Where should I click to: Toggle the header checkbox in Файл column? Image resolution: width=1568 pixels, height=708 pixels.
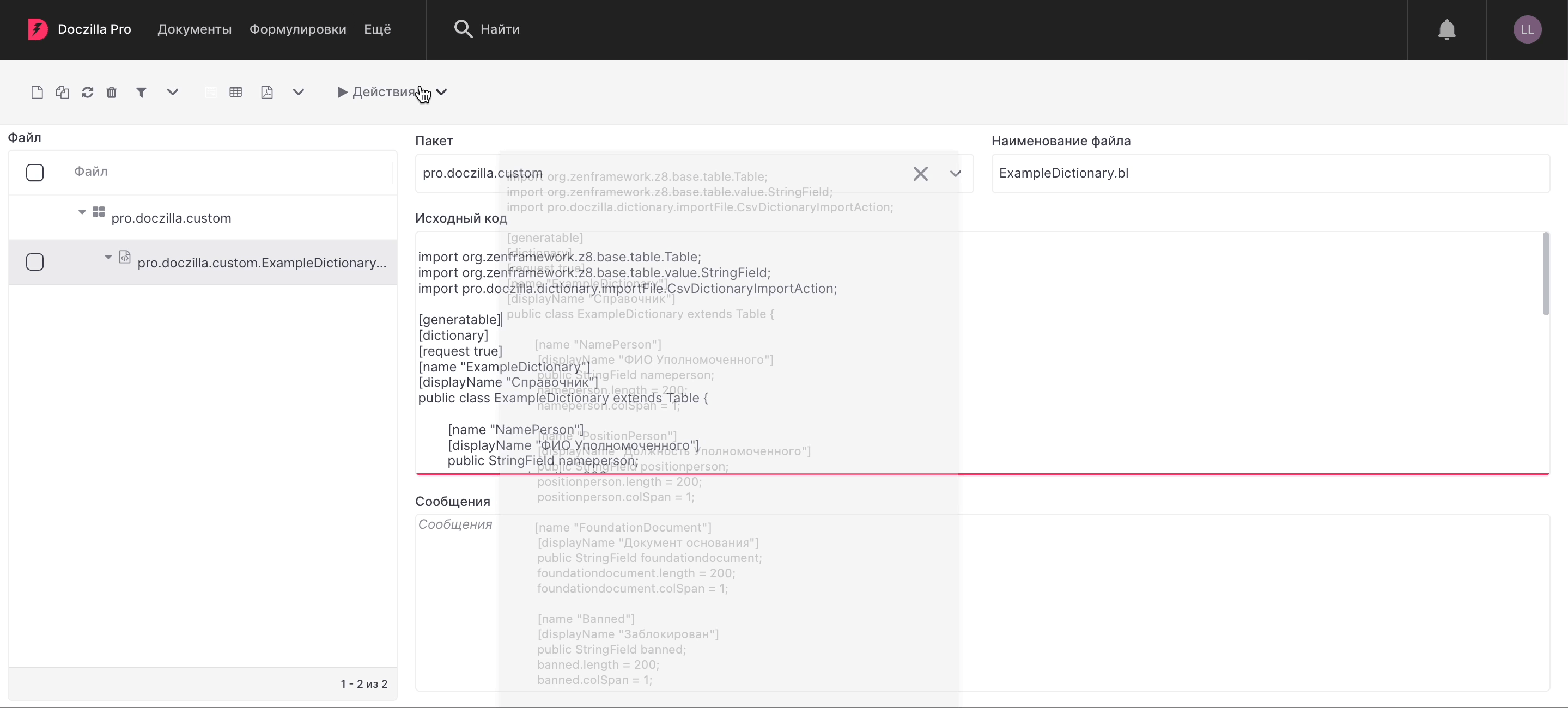point(35,173)
